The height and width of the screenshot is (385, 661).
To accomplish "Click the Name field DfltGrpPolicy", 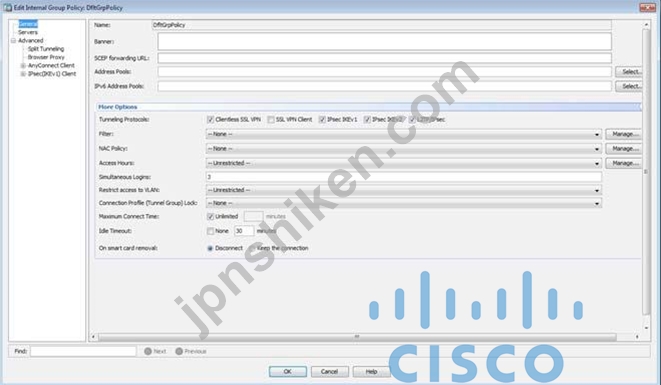I will click(382, 25).
